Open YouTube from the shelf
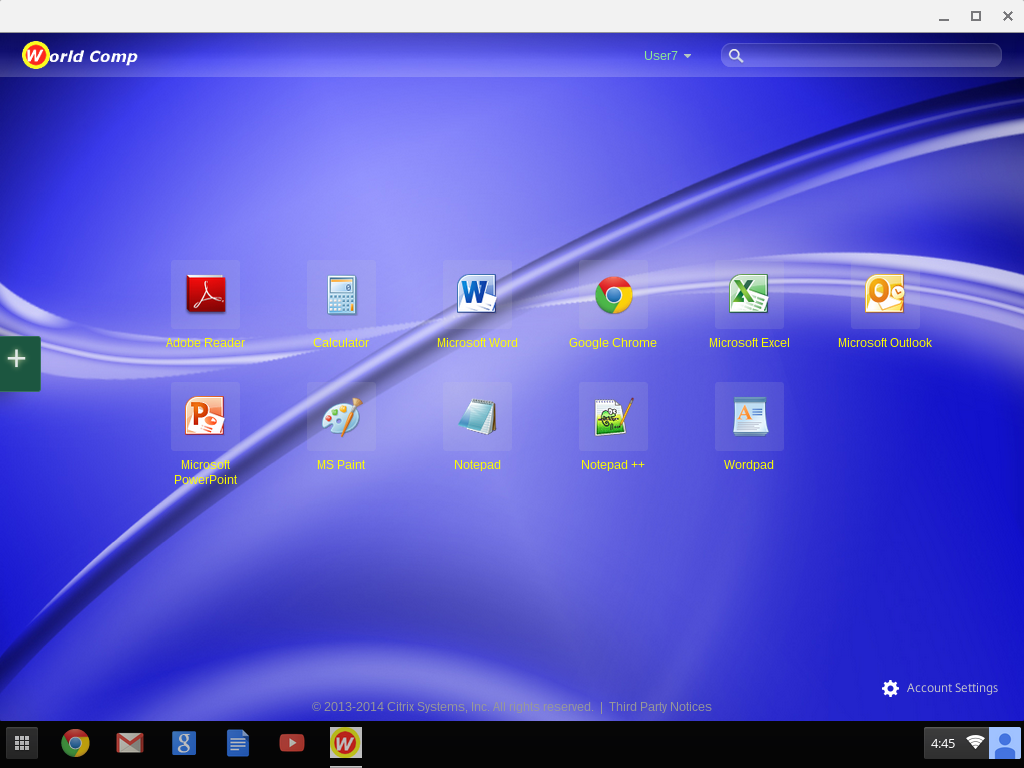 pyautogui.click(x=291, y=743)
